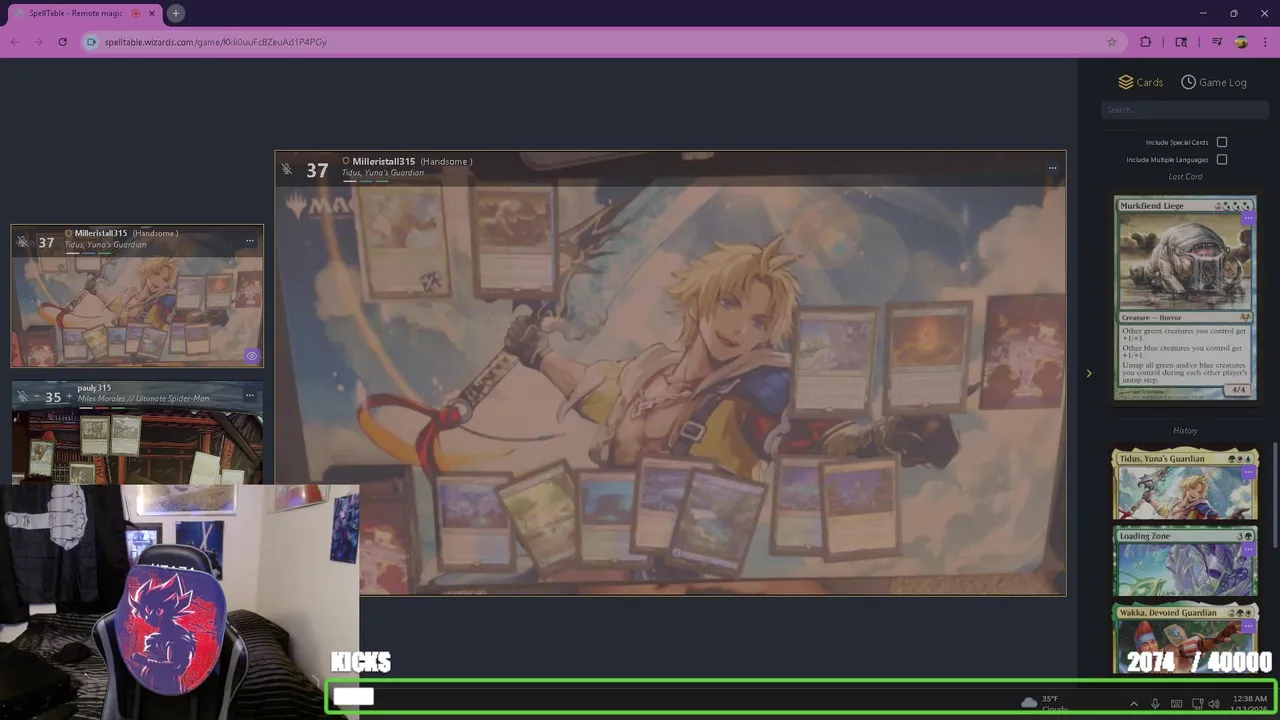Screen dimensions: 1280x720
Task: Click muted mic on Milleristall315 tile
Action: (22, 242)
